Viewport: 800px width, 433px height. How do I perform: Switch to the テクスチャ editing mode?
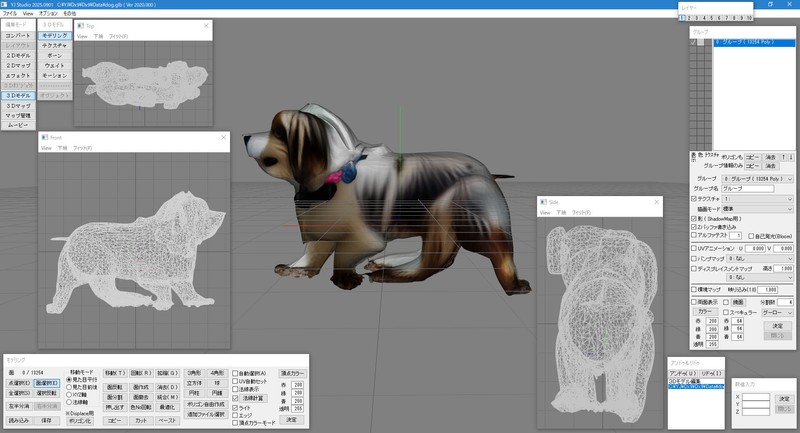(x=55, y=45)
